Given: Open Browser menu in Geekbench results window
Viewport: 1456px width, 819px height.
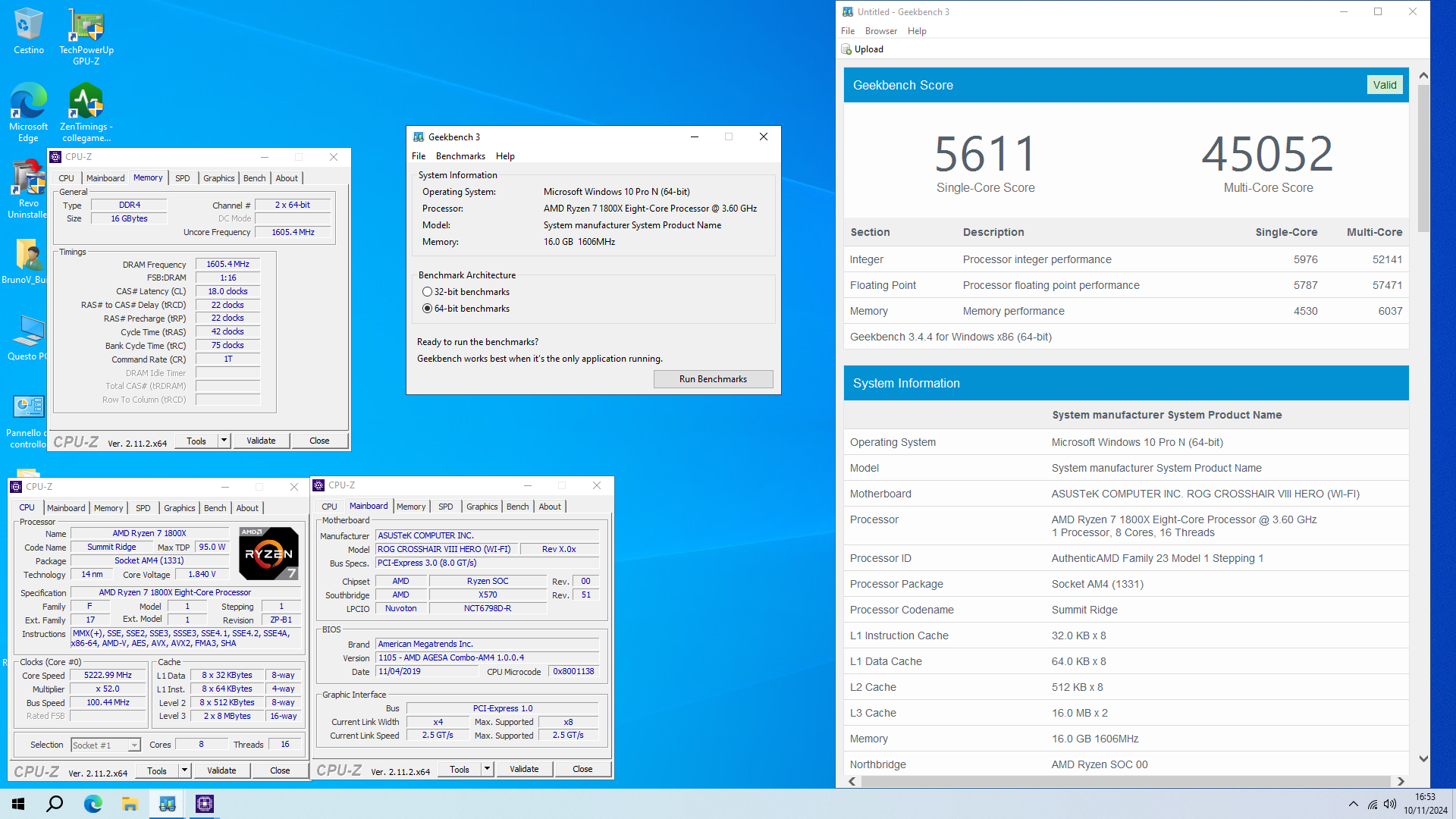Looking at the screenshot, I should pyautogui.click(x=881, y=31).
